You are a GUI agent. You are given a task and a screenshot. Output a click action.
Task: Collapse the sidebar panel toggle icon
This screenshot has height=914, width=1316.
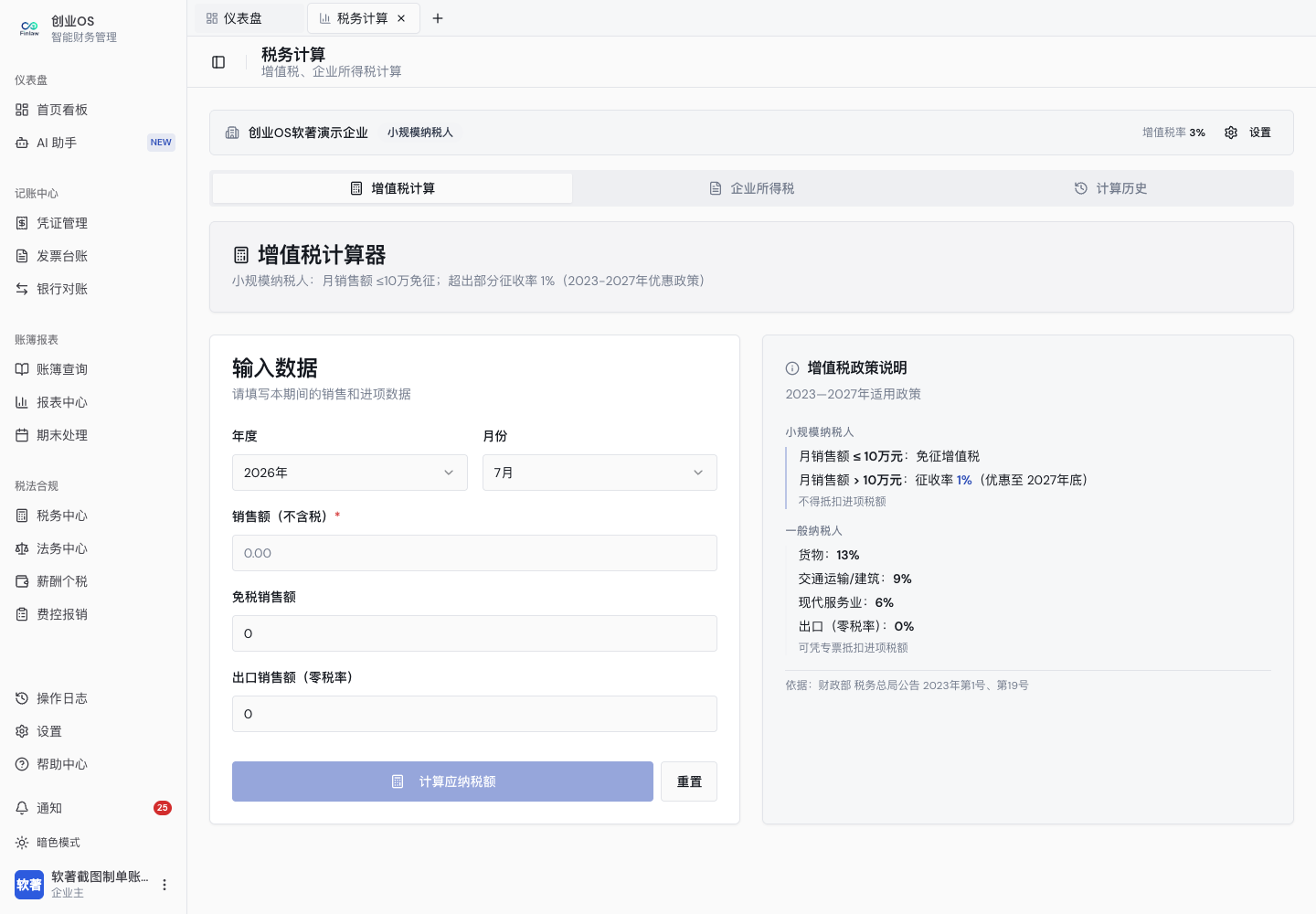(218, 62)
